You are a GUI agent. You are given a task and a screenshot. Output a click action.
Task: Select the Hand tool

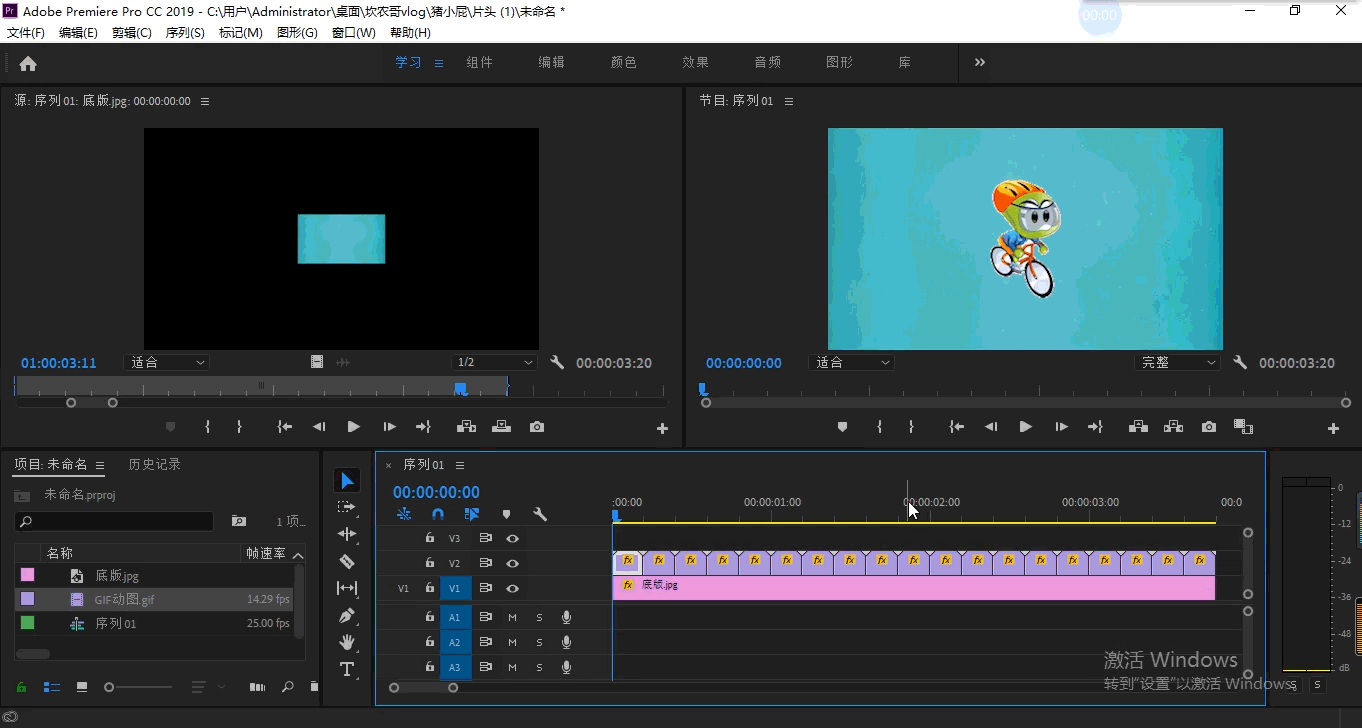pyautogui.click(x=347, y=642)
